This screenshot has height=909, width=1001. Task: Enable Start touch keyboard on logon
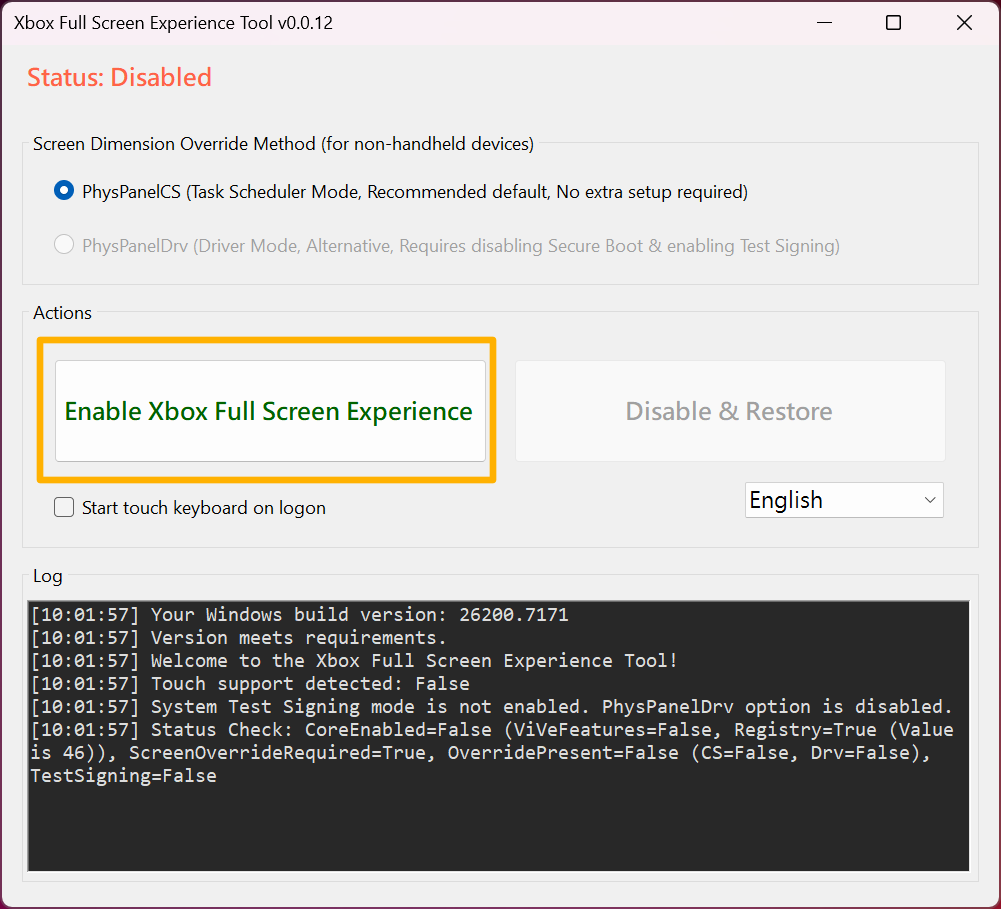click(64, 507)
